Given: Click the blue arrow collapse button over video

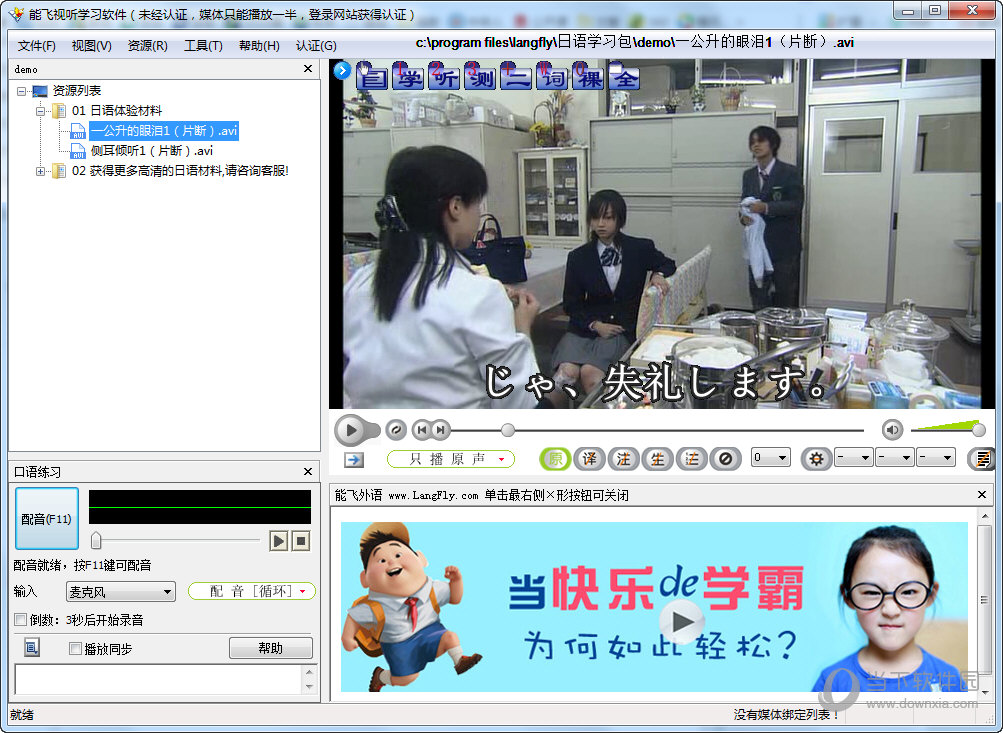Looking at the screenshot, I should pyautogui.click(x=342, y=70).
